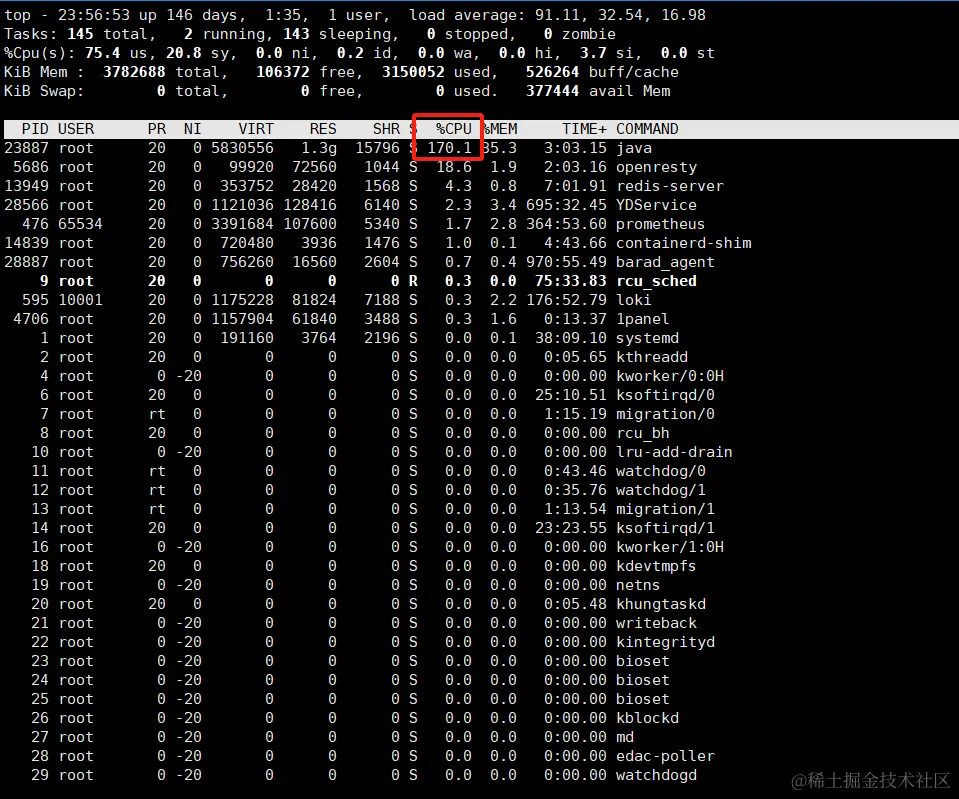
Task: Click the watchdog/1 command
Action: [x=661, y=489]
